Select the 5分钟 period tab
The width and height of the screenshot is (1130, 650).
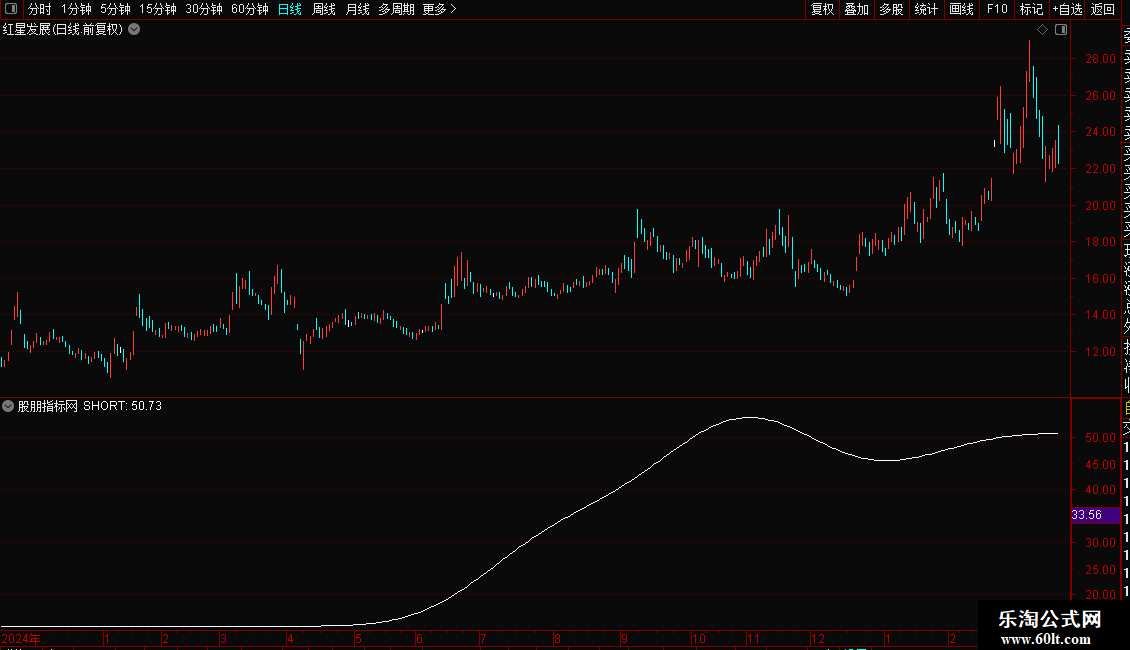point(115,9)
